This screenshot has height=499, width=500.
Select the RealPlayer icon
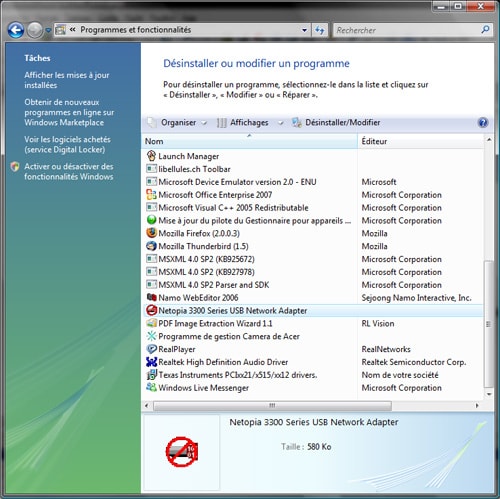(151, 349)
